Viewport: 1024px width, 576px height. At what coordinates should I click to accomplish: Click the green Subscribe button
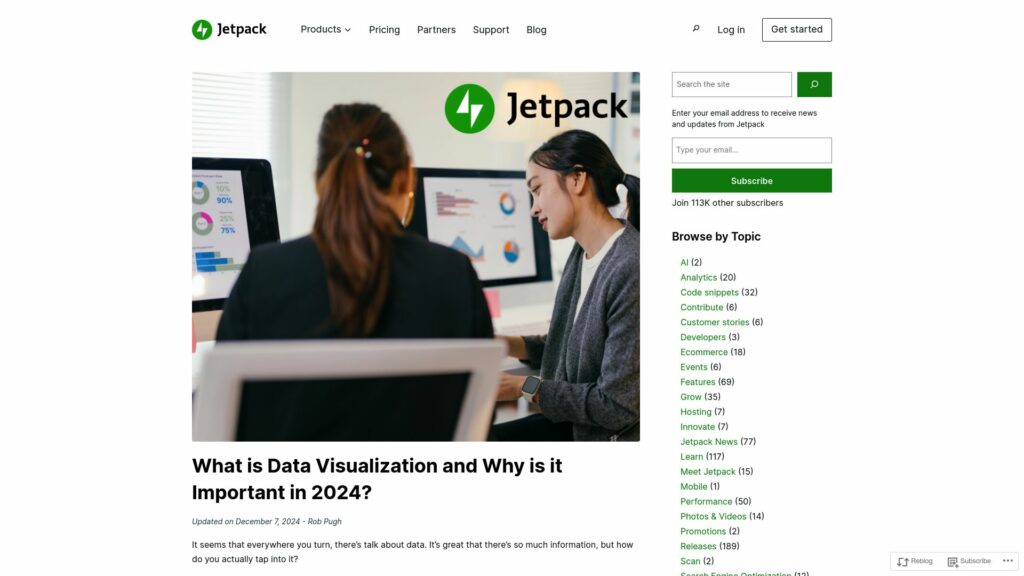[752, 181]
